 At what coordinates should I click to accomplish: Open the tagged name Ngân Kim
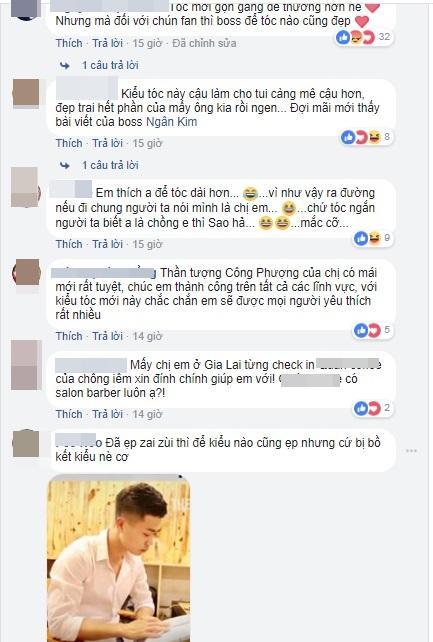(x=171, y=122)
